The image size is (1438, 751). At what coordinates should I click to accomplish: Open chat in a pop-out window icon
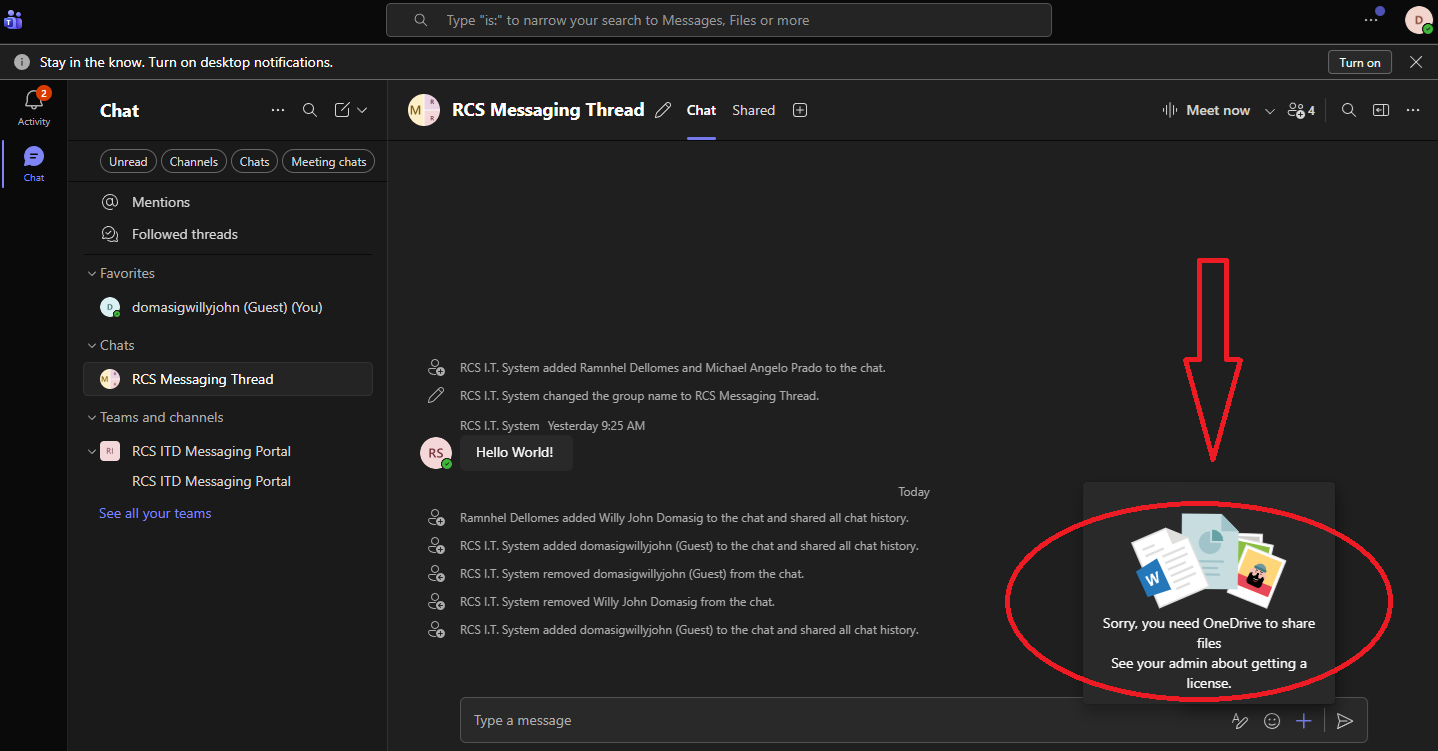point(1381,110)
